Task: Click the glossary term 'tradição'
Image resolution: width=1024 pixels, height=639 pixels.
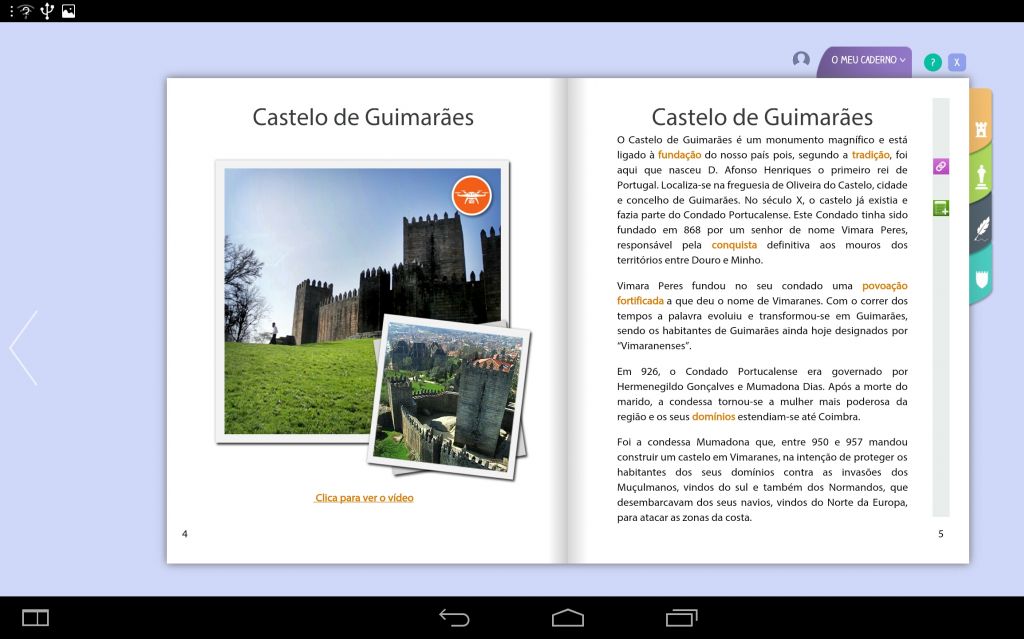Action: click(870, 155)
